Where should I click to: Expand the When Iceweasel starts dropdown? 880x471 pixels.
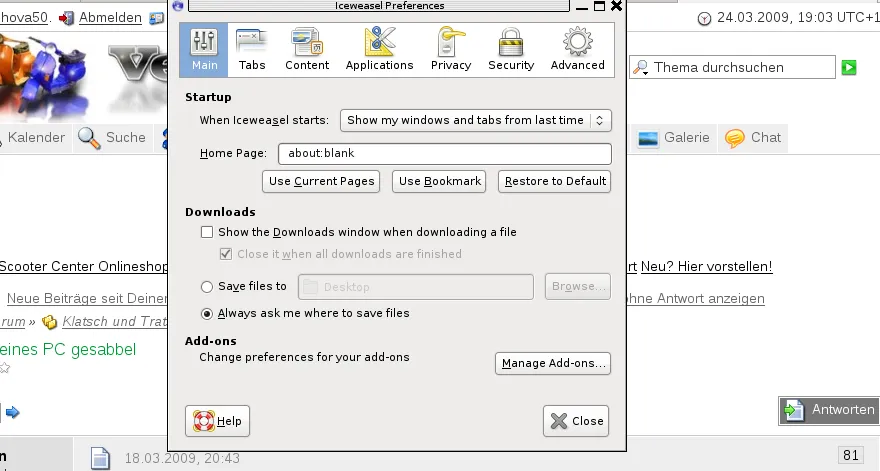475,120
